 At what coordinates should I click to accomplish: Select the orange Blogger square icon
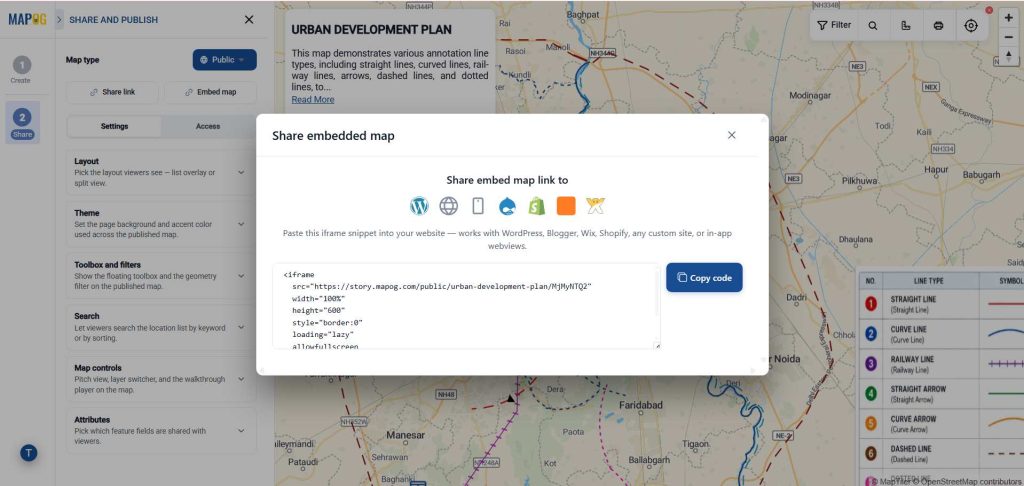click(x=566, y=206)
